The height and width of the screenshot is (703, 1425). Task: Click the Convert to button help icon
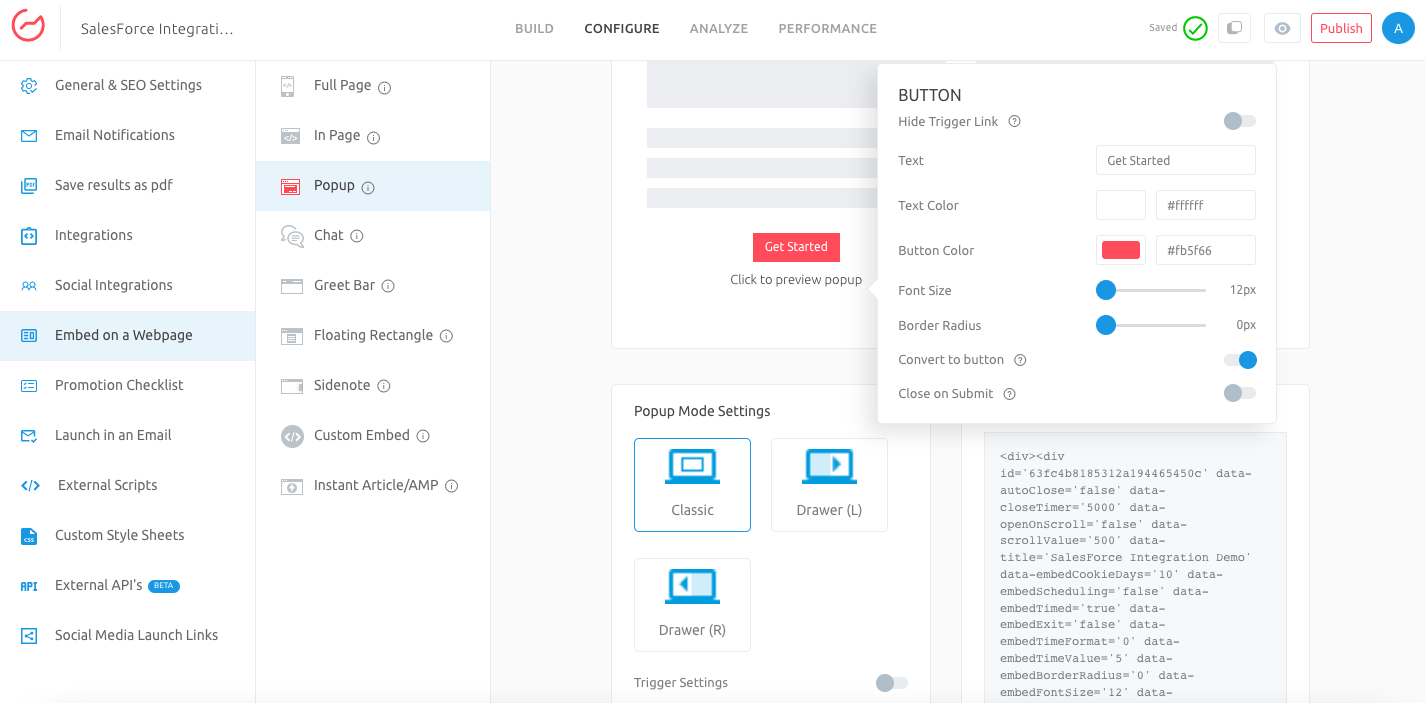[1020, 360]
